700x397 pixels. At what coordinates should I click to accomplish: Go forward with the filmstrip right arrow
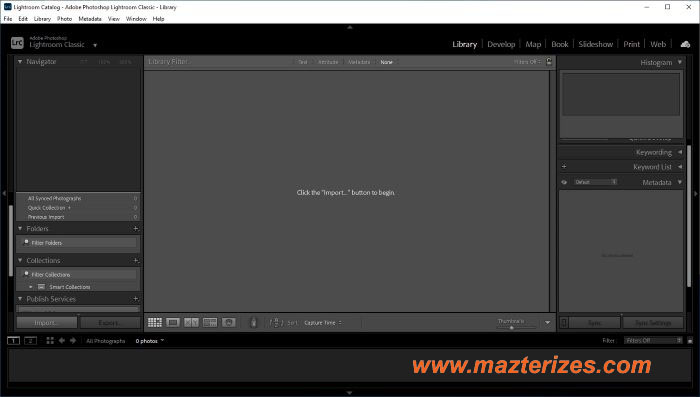73,340
